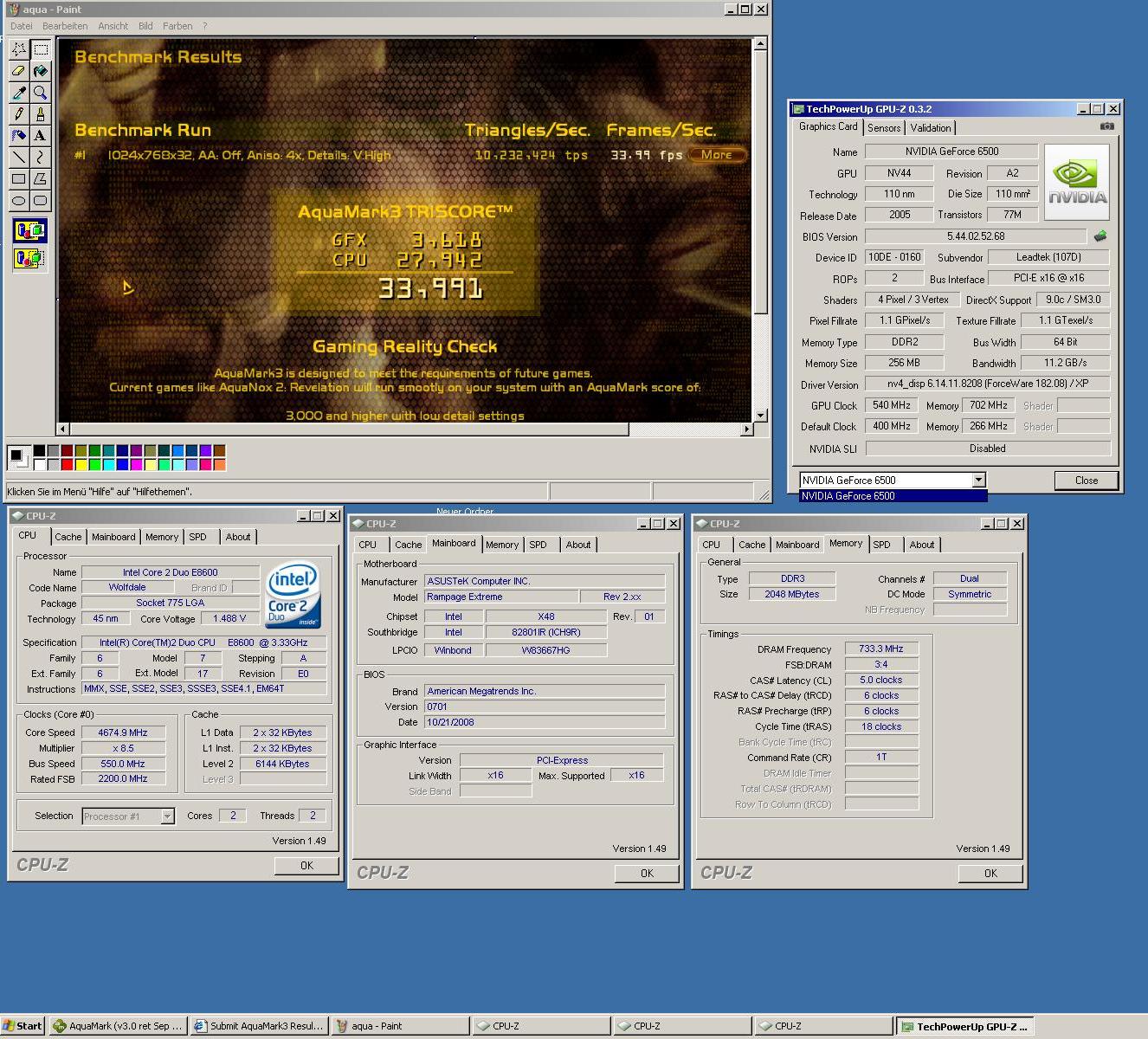Viewport: 1148px width, 1039px height.
Task: Activate the Magnifier tool in Paint
Action: (41, 93)
